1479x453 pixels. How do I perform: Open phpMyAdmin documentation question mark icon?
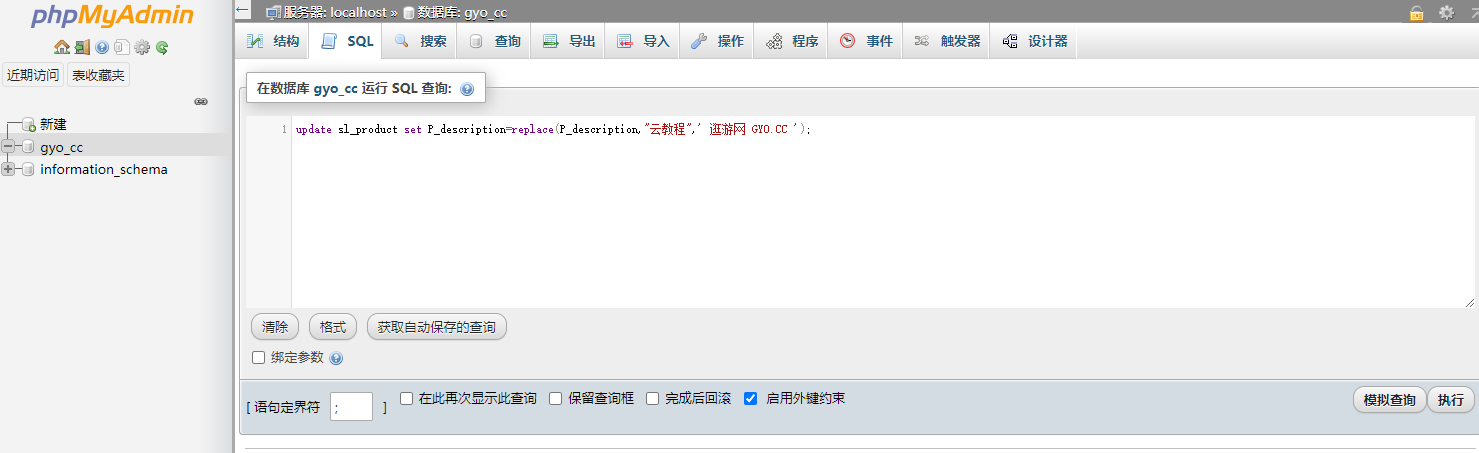point(102,47)
